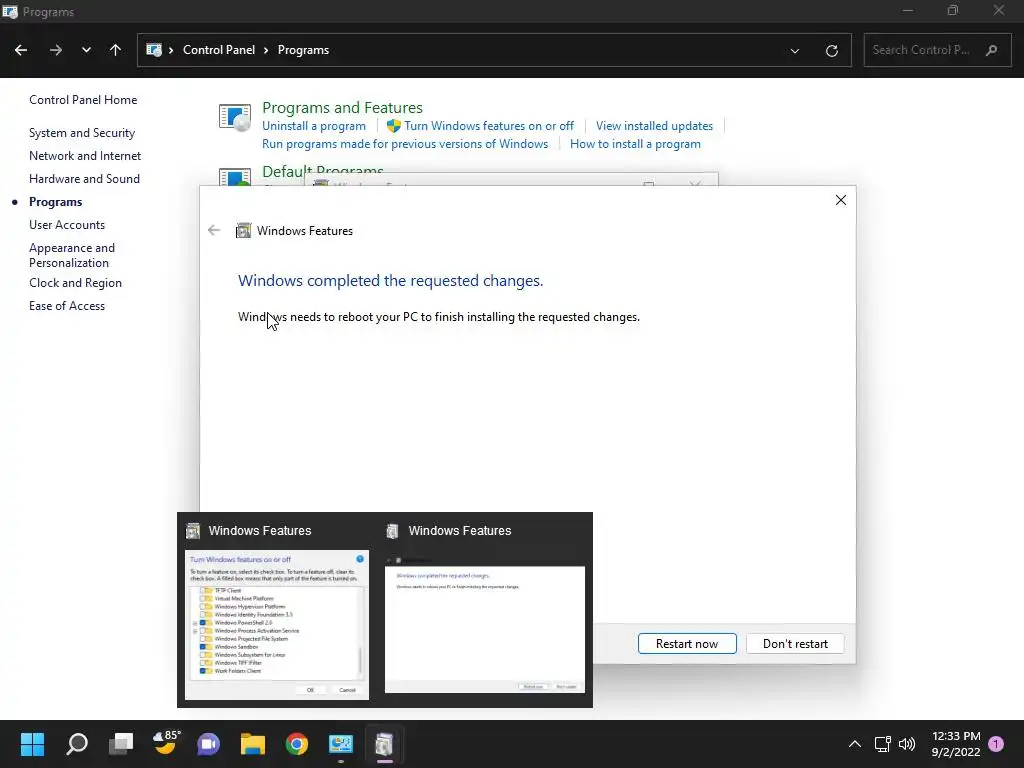Go up one level with up arrow

coord(116,50)
